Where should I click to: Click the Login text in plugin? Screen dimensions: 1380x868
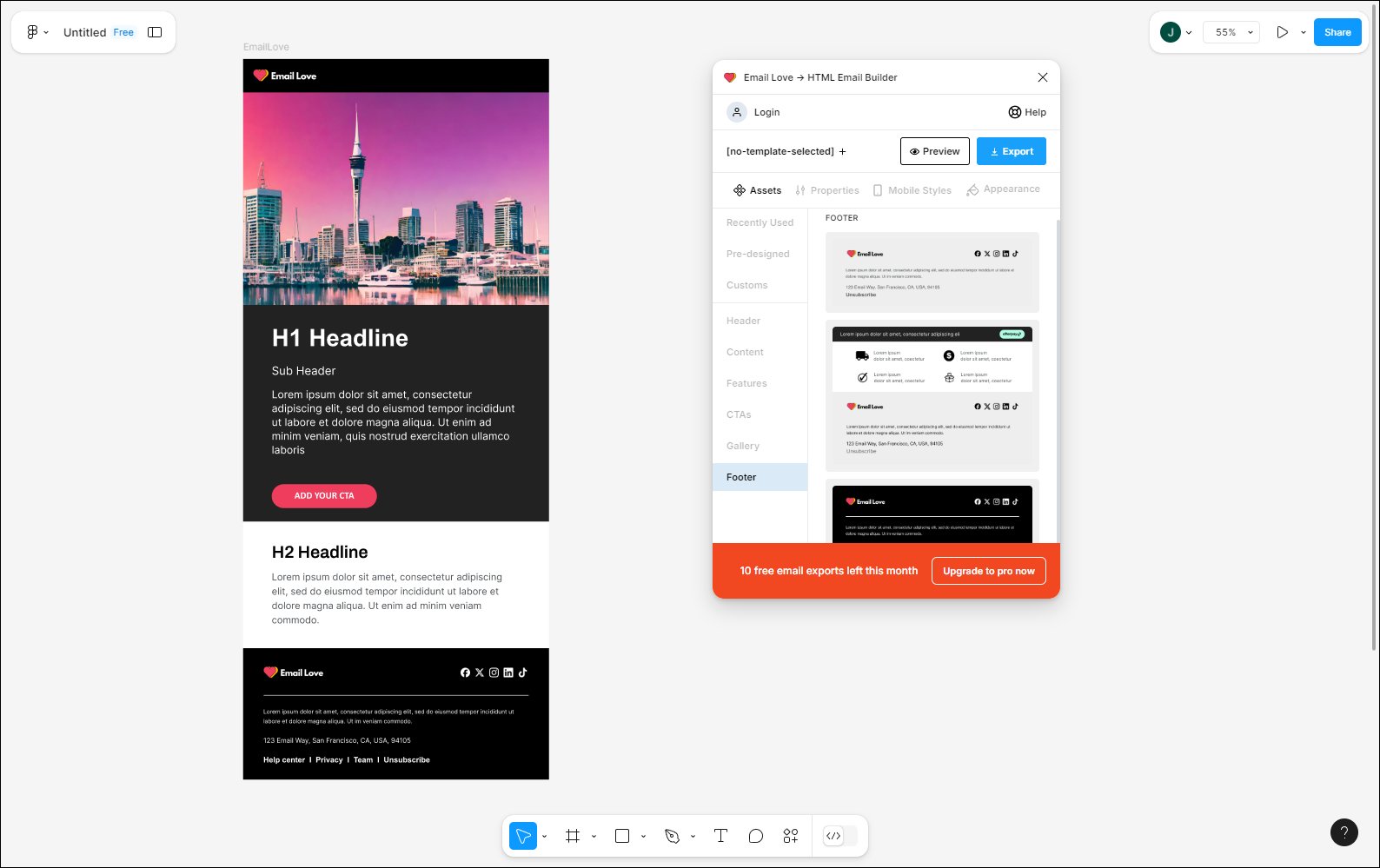pos(766,112)
